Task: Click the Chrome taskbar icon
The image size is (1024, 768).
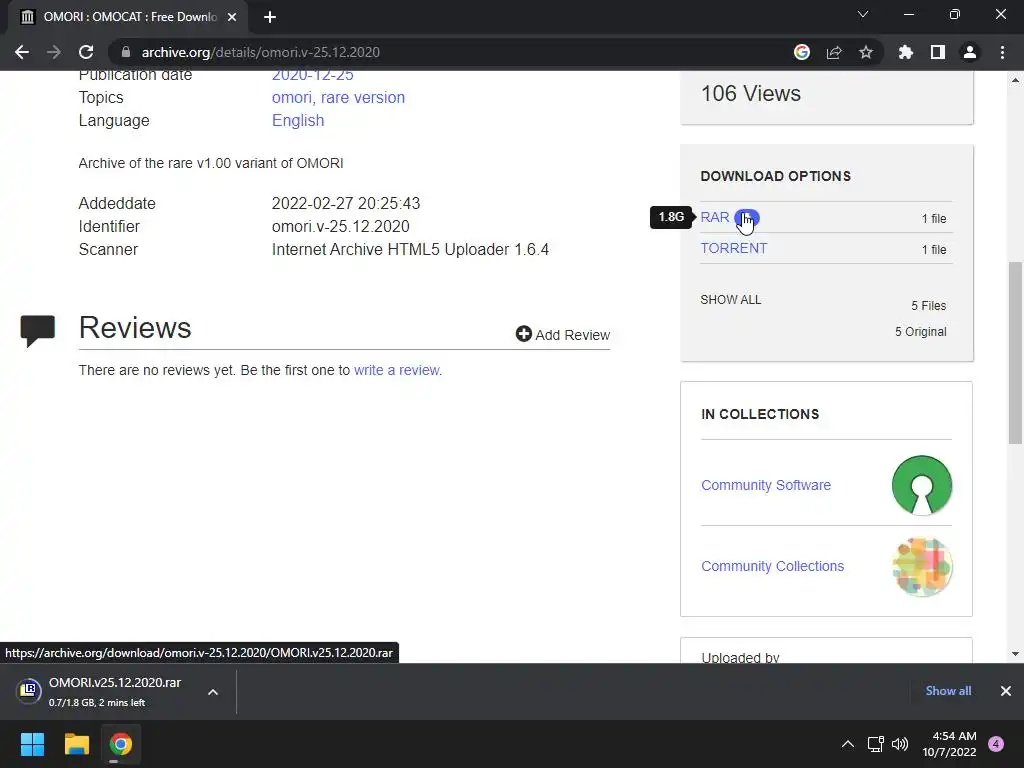Action: [x=120, y=744]
